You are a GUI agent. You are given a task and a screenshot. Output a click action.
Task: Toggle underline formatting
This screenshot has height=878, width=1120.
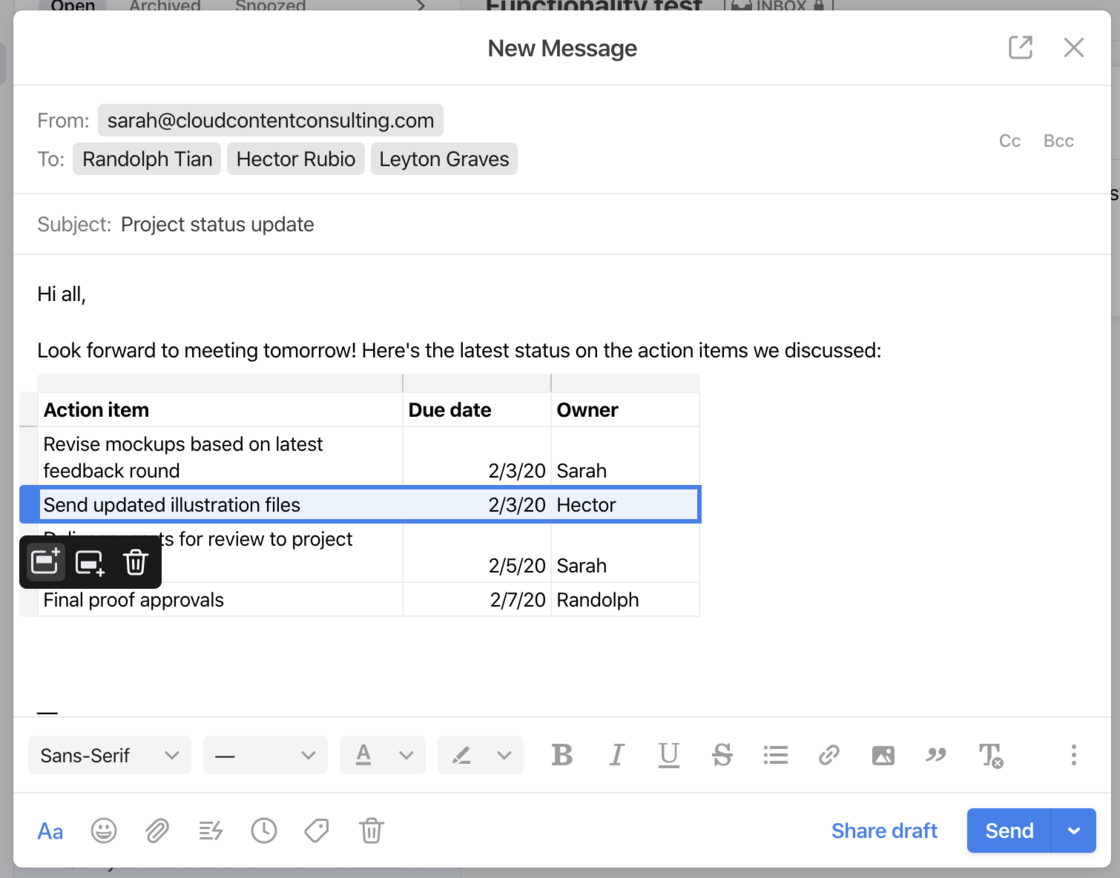[x=668, y=755]
